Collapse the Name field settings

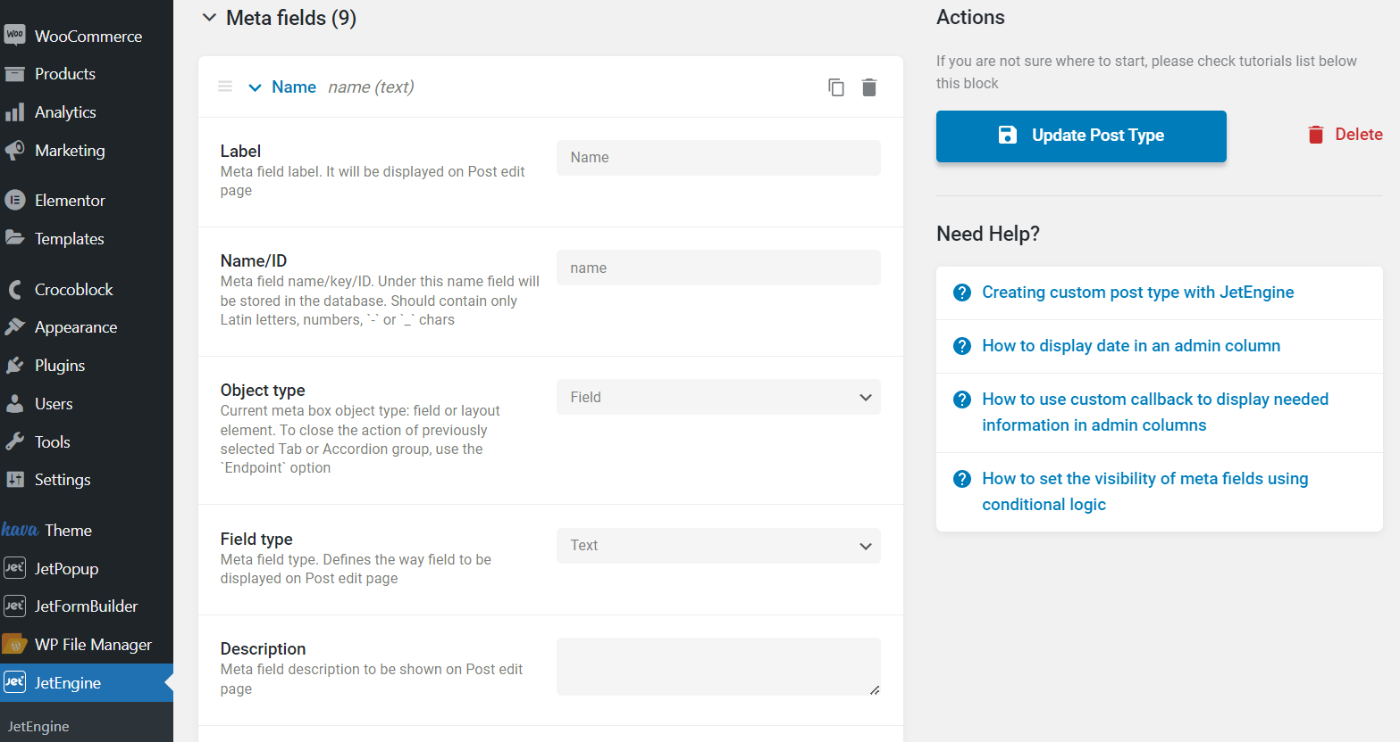[x=254, y=87]
